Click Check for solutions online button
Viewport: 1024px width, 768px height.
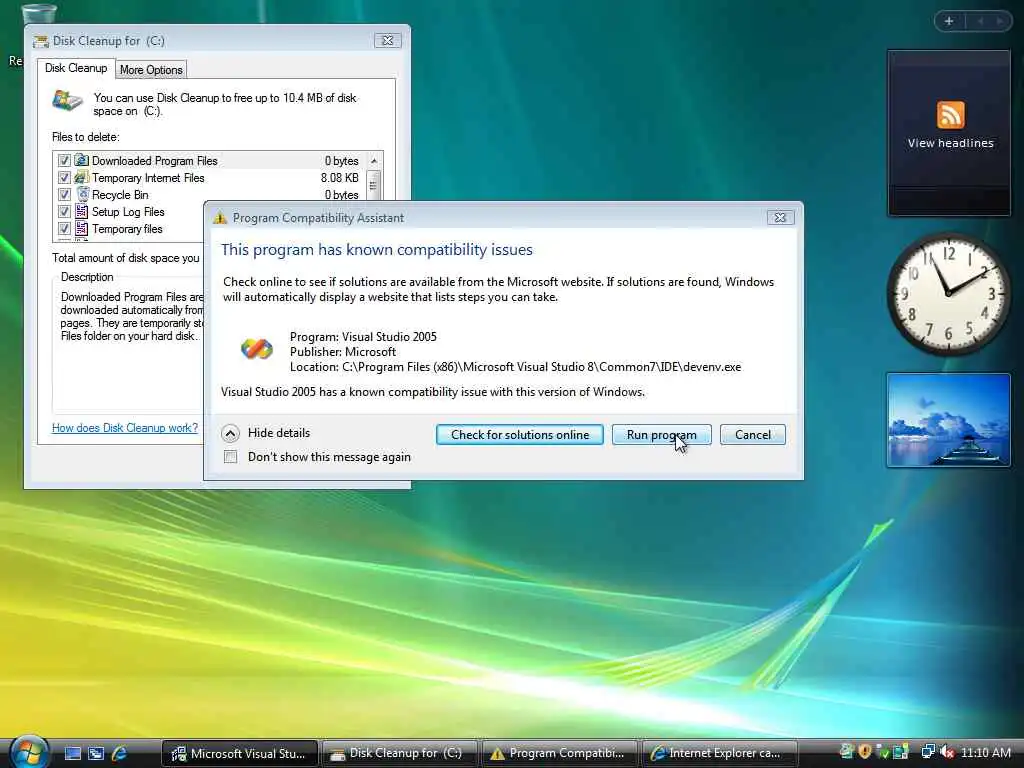(520, 435)
